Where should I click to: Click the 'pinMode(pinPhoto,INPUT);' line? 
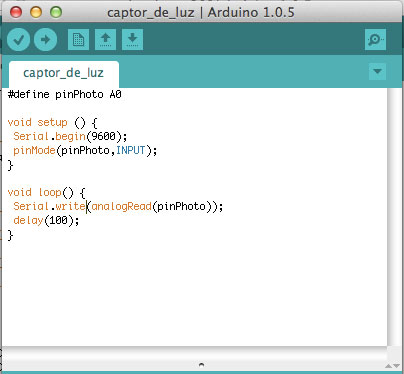(x=85, y=151)
